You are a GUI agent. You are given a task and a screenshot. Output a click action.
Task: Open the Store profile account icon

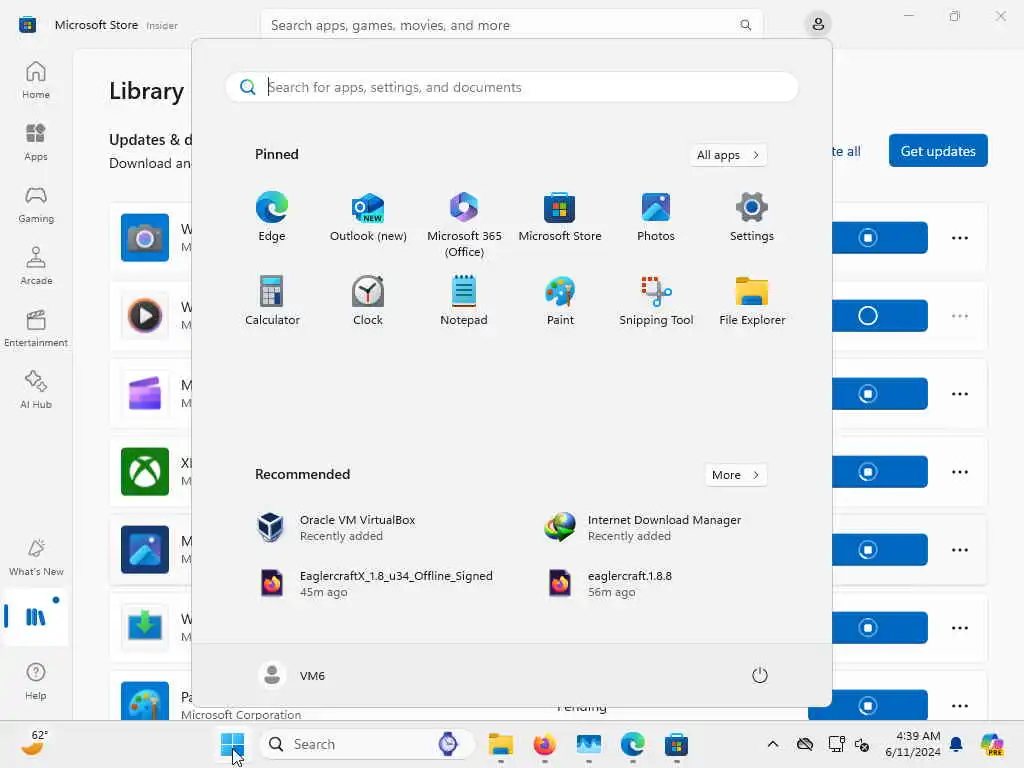pyautogui.click(x=818, y=25)
